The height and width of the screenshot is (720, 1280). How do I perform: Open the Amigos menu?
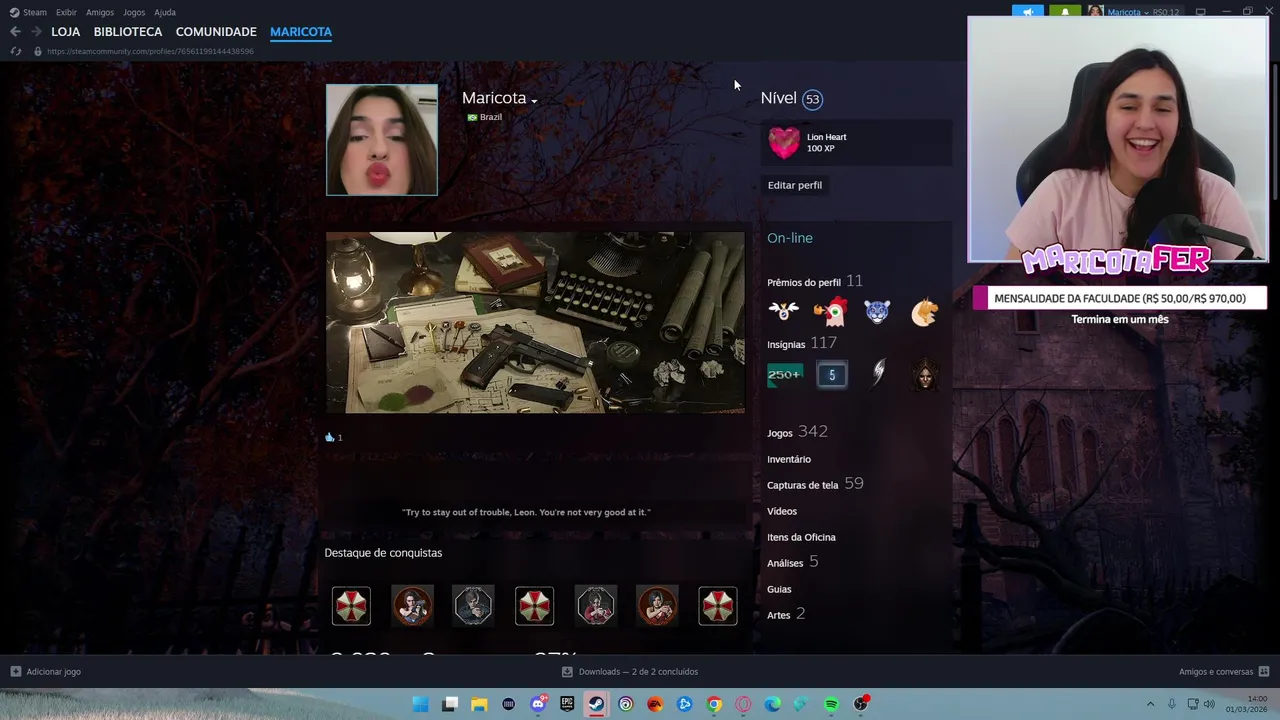tap(100, 12)
